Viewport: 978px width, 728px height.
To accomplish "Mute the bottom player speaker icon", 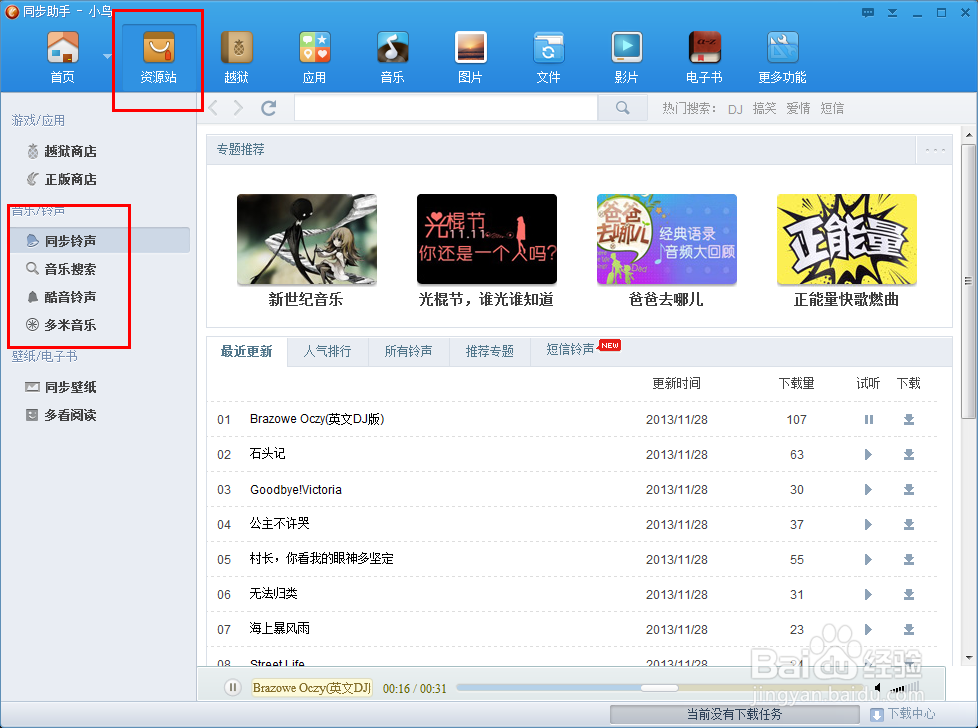I will tap(877, 688).
